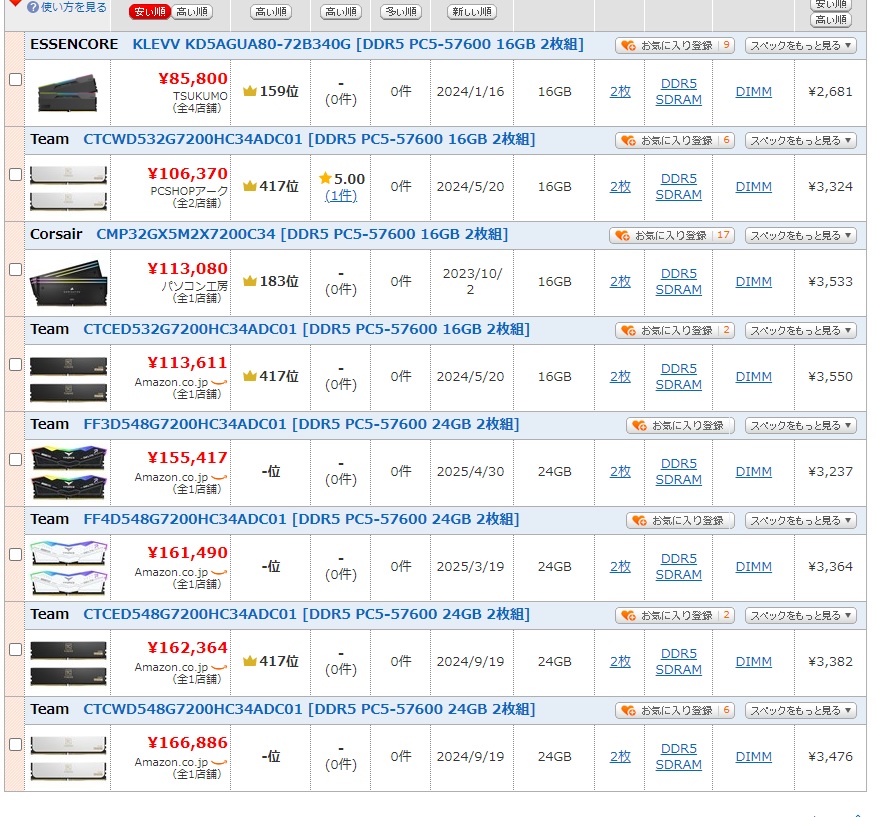The width and height of the screenshot is (877, 817).
Task: Click the red 安い順 price sort button
Action: tap(149, 12)
